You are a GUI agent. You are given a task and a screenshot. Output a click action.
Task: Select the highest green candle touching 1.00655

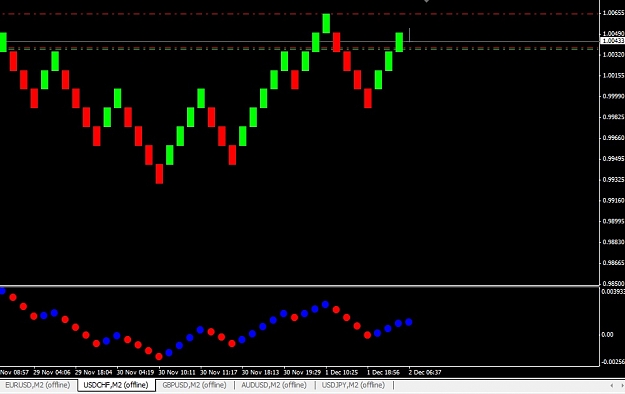(x=326, y=23)
